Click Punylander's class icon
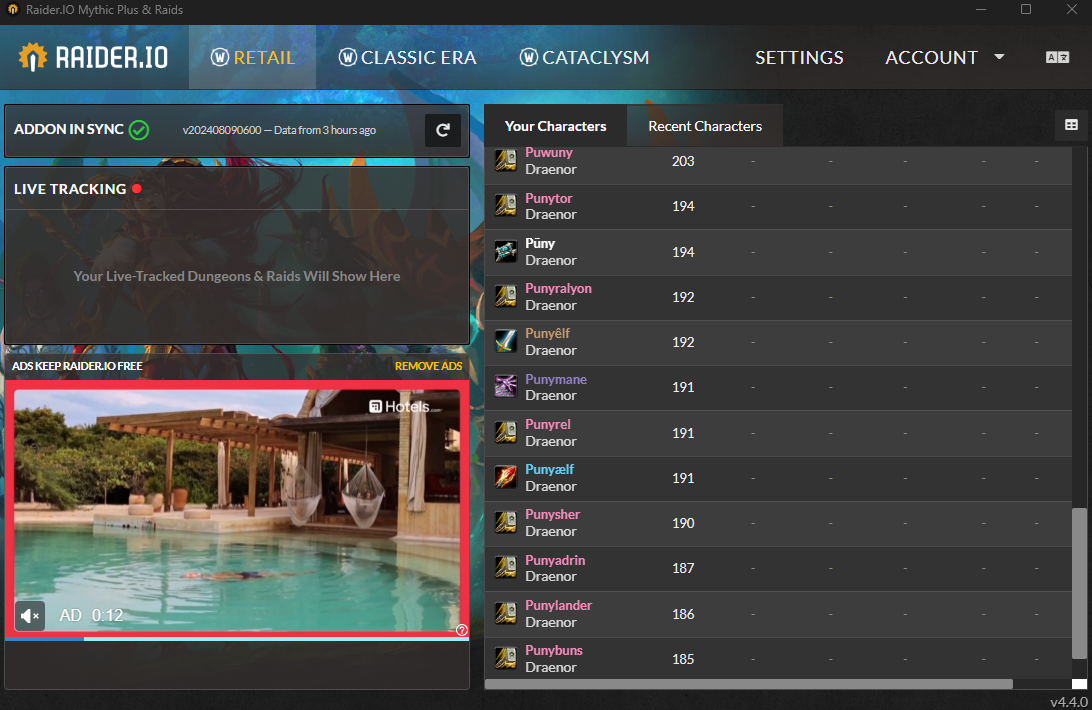 506,614
